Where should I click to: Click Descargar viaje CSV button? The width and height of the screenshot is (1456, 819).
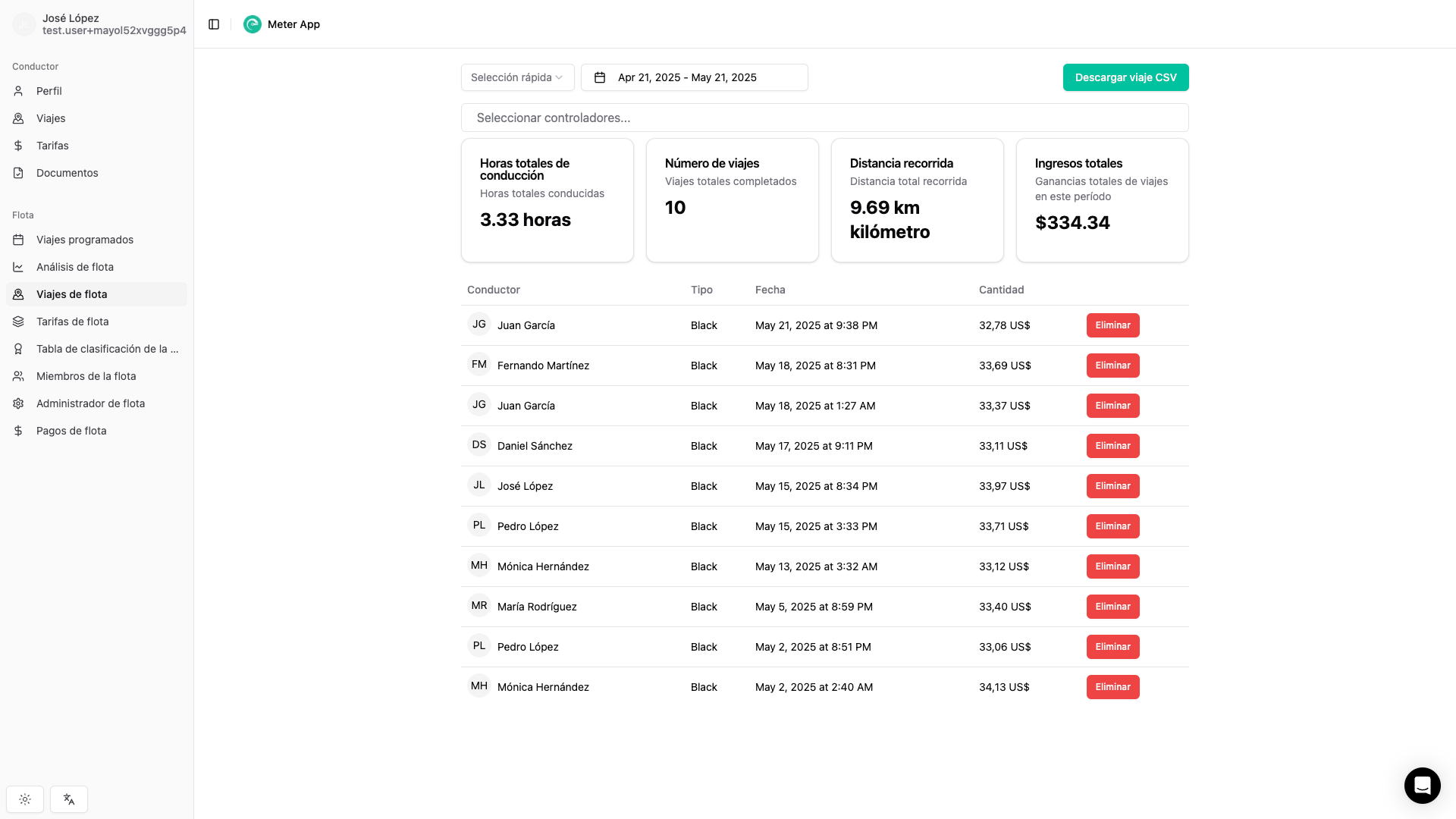(1125, 77)
